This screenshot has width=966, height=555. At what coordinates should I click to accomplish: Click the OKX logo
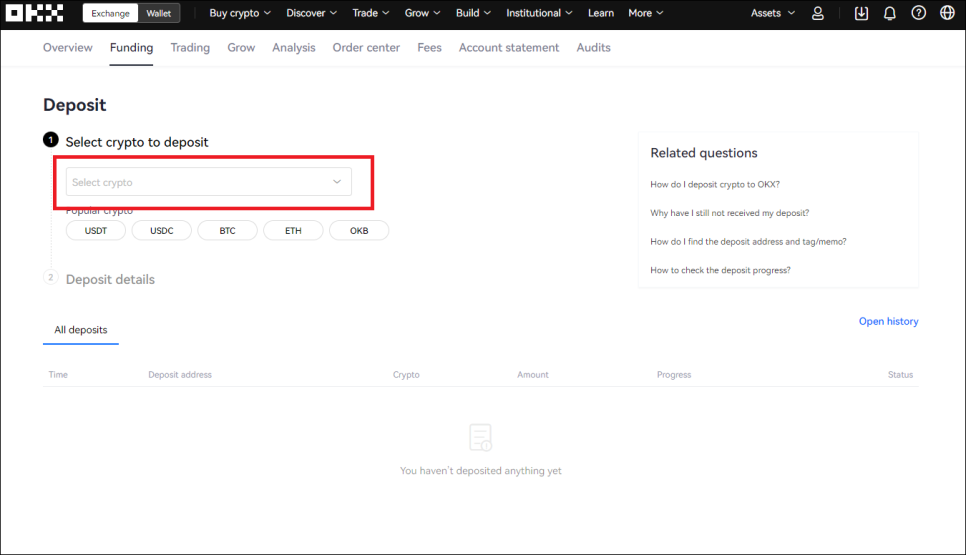click(x=34, y=13)
